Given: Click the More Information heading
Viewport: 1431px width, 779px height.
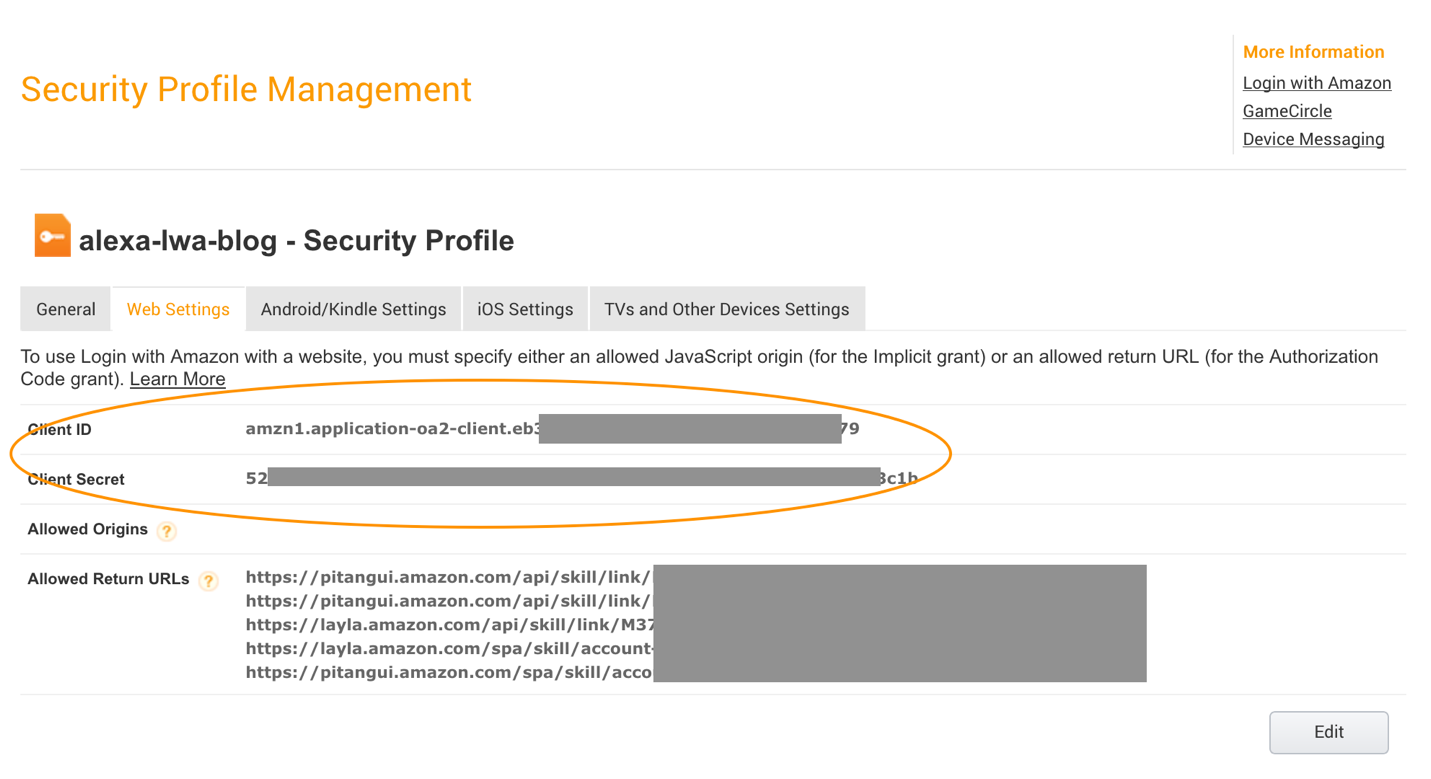Looking at the screenshot, I should (1313, 51).
